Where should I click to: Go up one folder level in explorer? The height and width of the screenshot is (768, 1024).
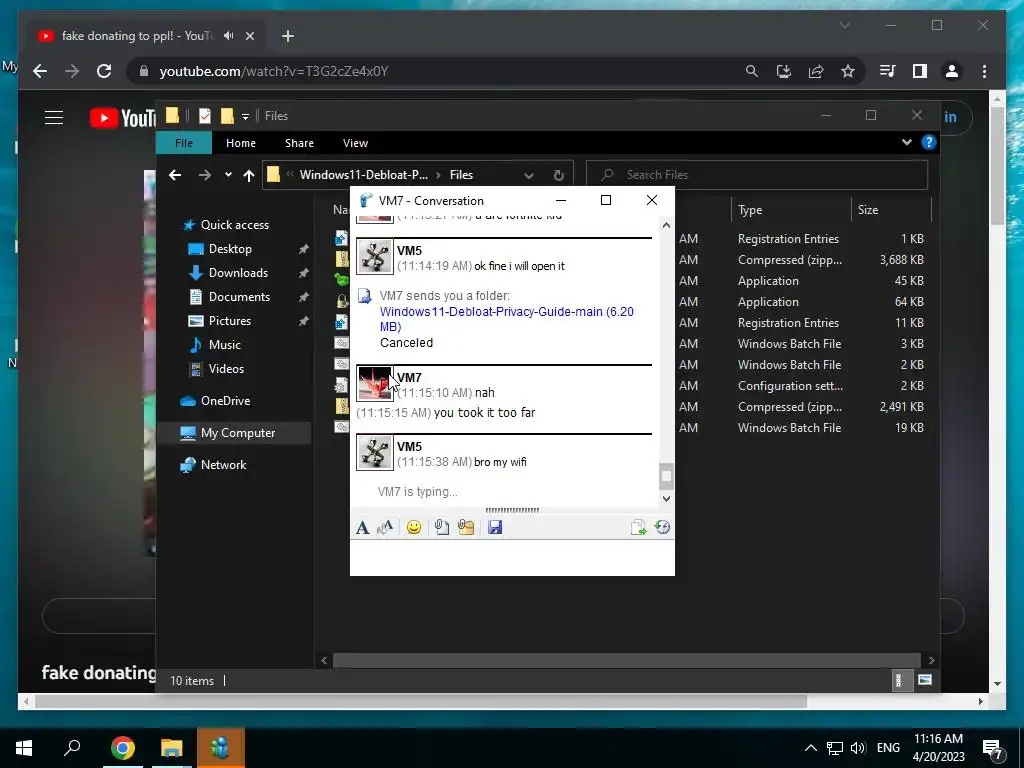[x=249, y=175]
